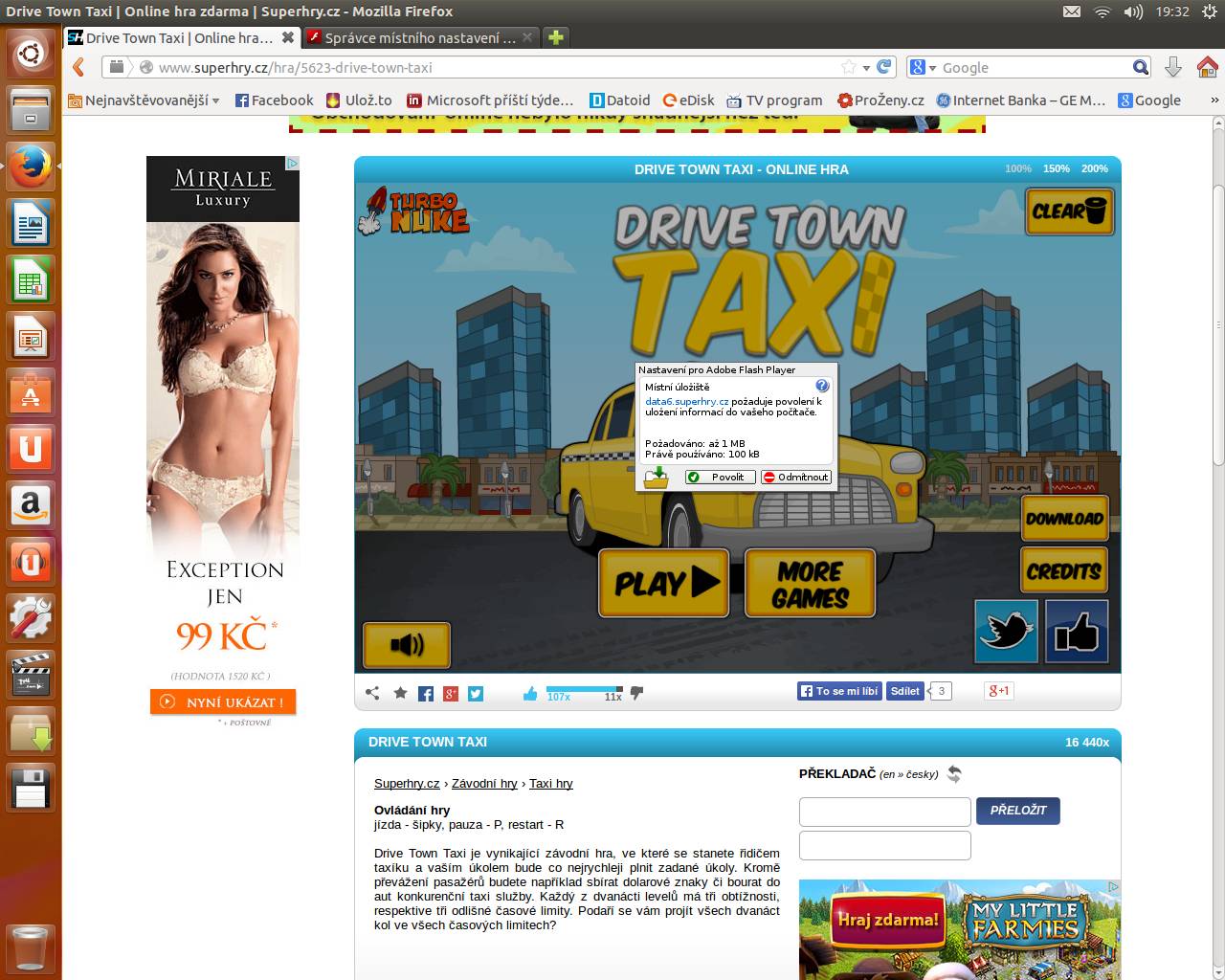Open Flash settings help question icon
The height and width of the screenshot is (980, 1225).
click(822, 386)
